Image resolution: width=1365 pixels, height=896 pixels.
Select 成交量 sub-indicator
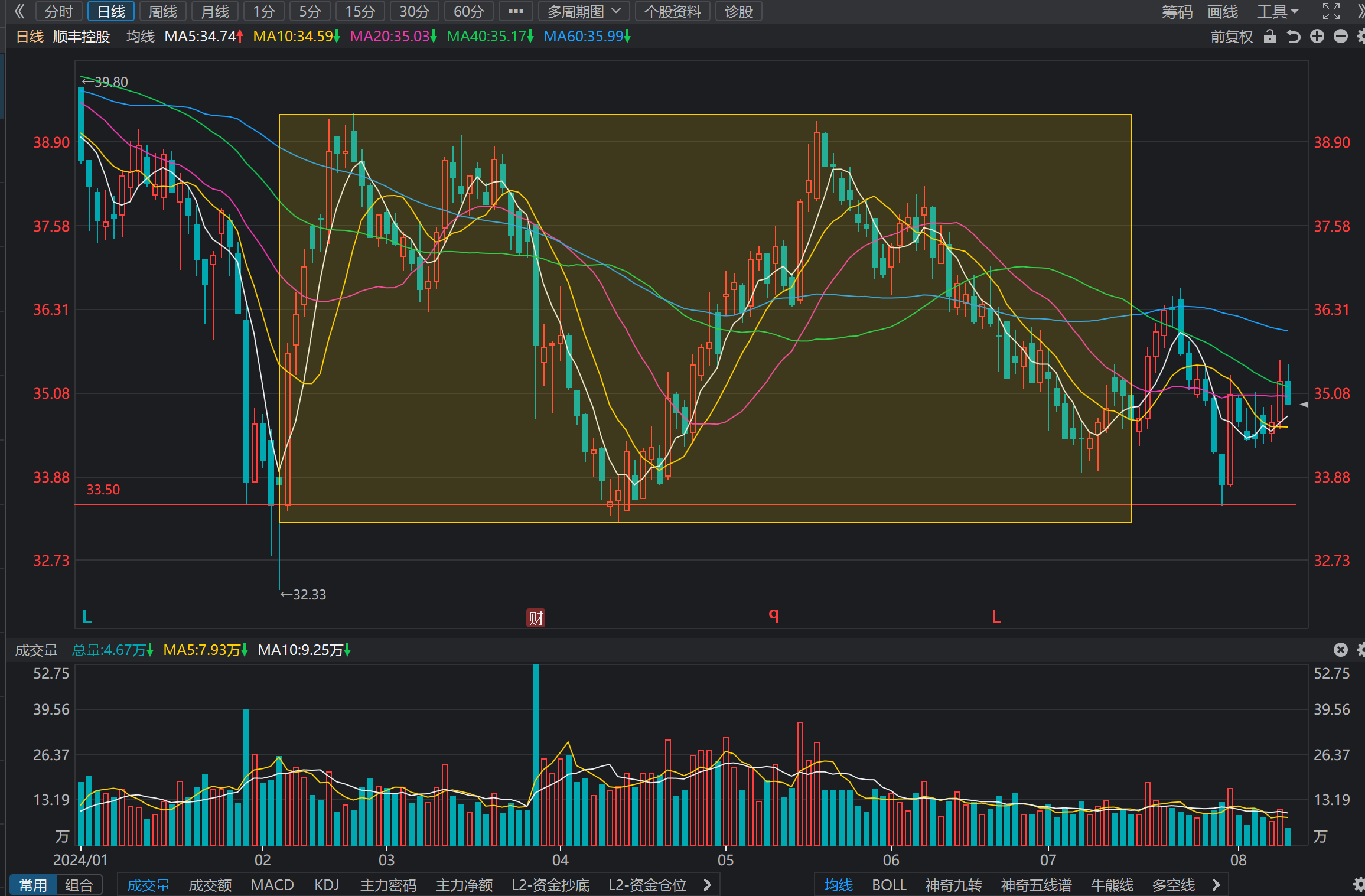pyautogui.click(x=148, y=885)
